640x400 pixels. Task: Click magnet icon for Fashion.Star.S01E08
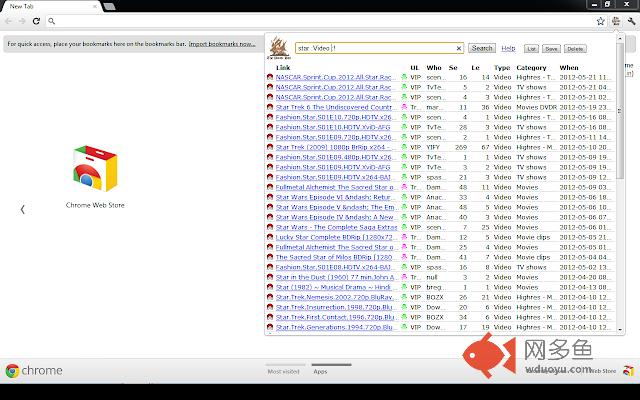pyautogui.click(x=270, y=267)
